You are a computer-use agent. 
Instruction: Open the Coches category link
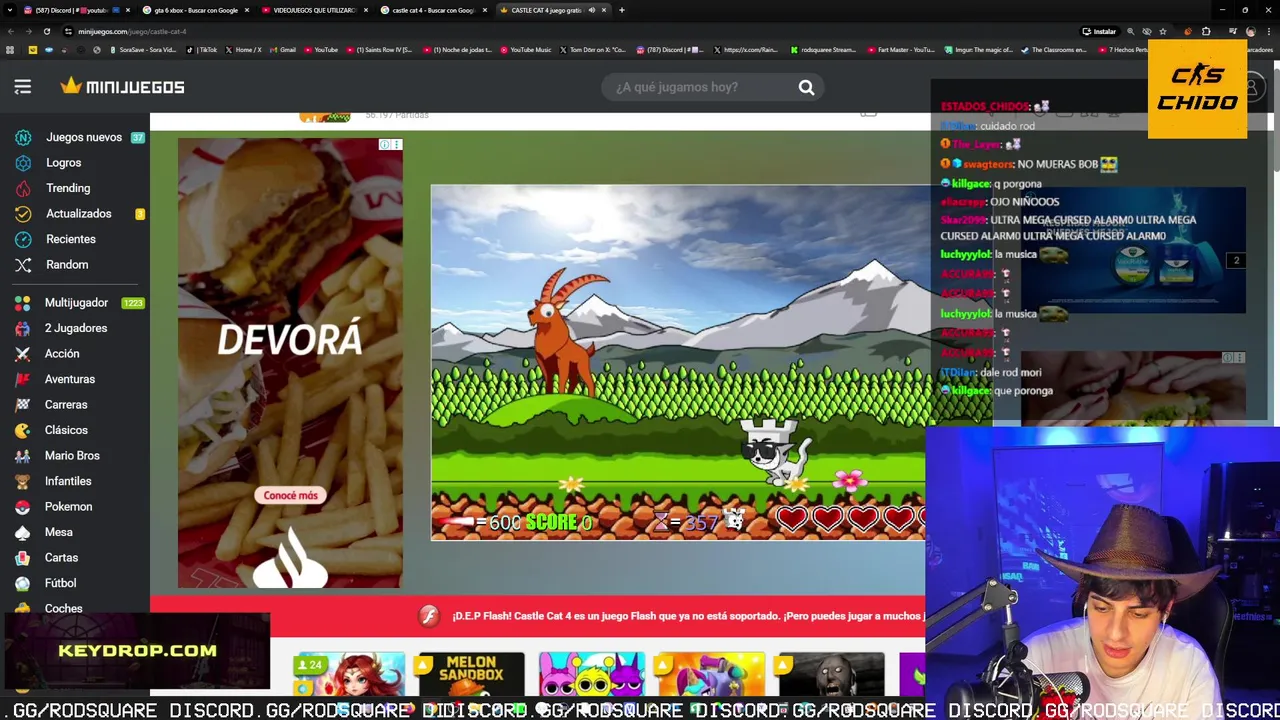63,608
